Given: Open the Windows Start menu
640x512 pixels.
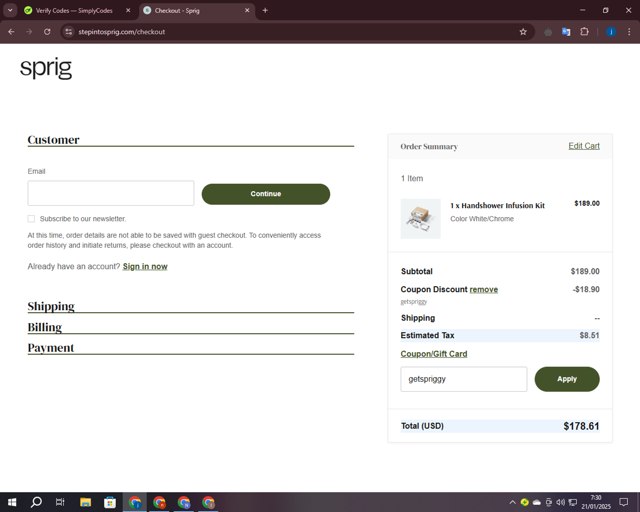Looking at the screenshot, I should tap(12, 502).
